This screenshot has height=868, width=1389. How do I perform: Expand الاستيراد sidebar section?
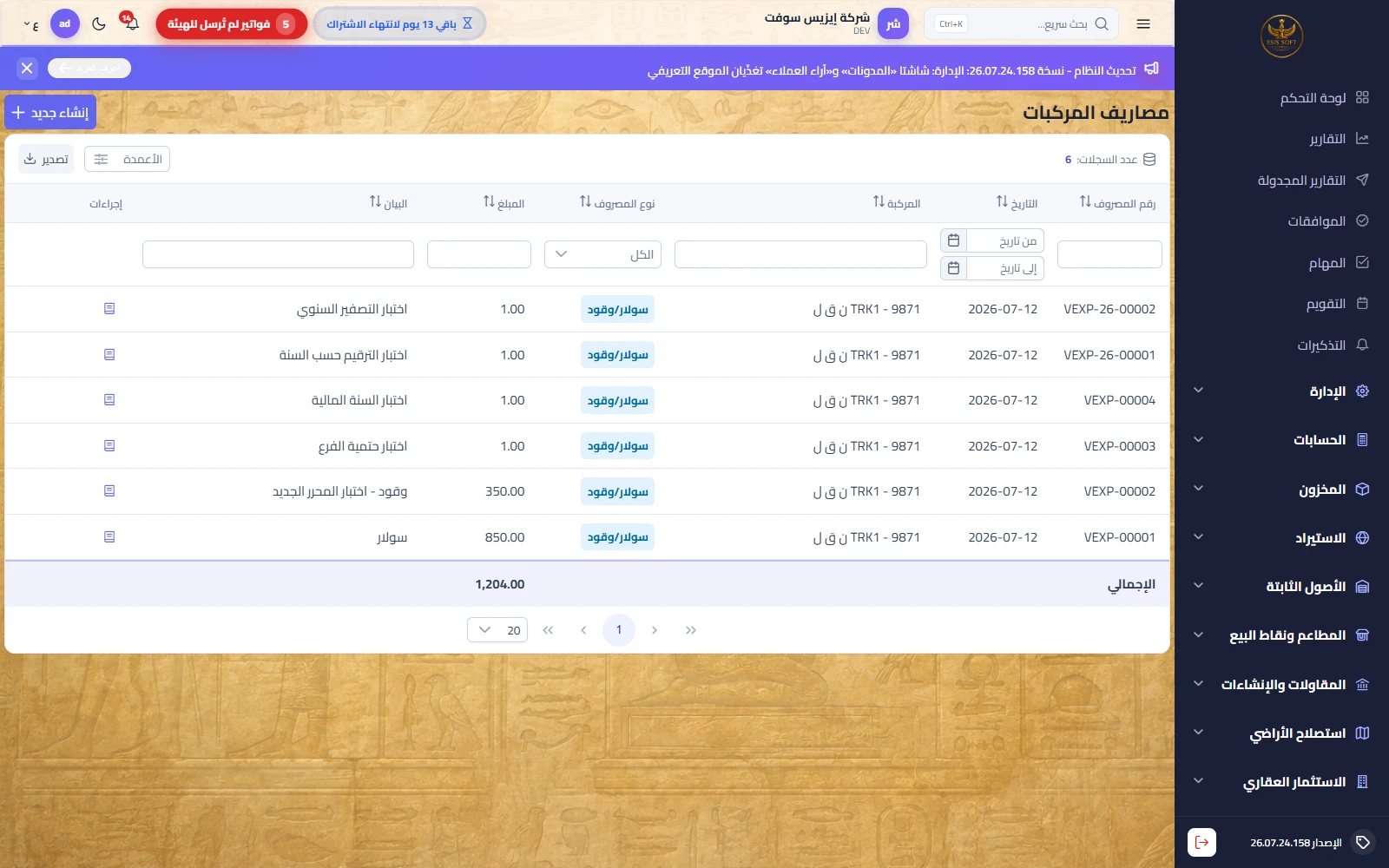point(1281,537)
